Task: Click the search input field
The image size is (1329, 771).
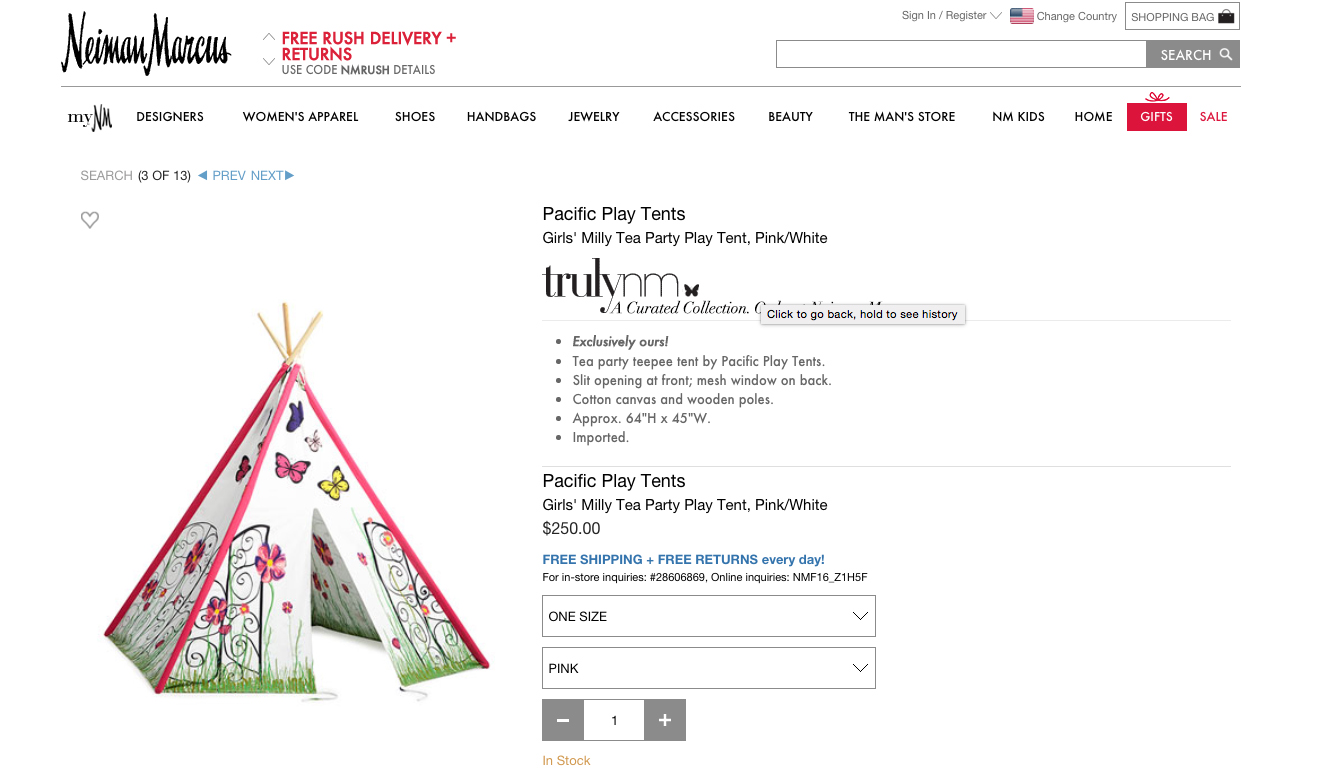Action: pos(961,55)
